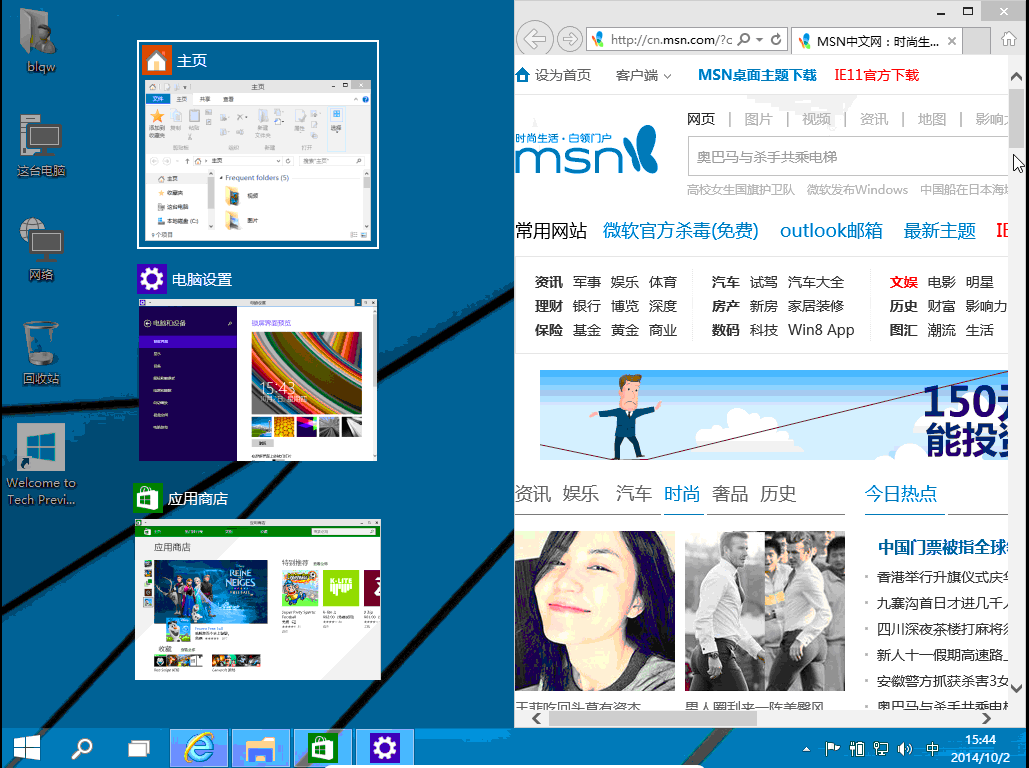Open network tray icon

881,749
